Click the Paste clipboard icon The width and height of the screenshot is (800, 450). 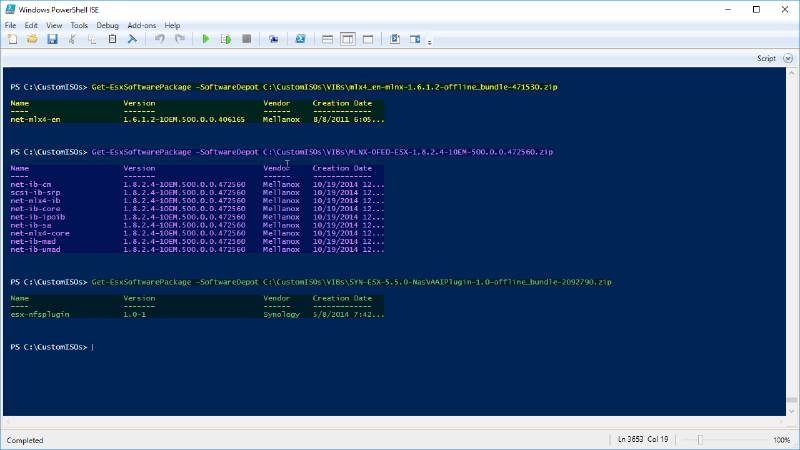[x=112, y=39]
